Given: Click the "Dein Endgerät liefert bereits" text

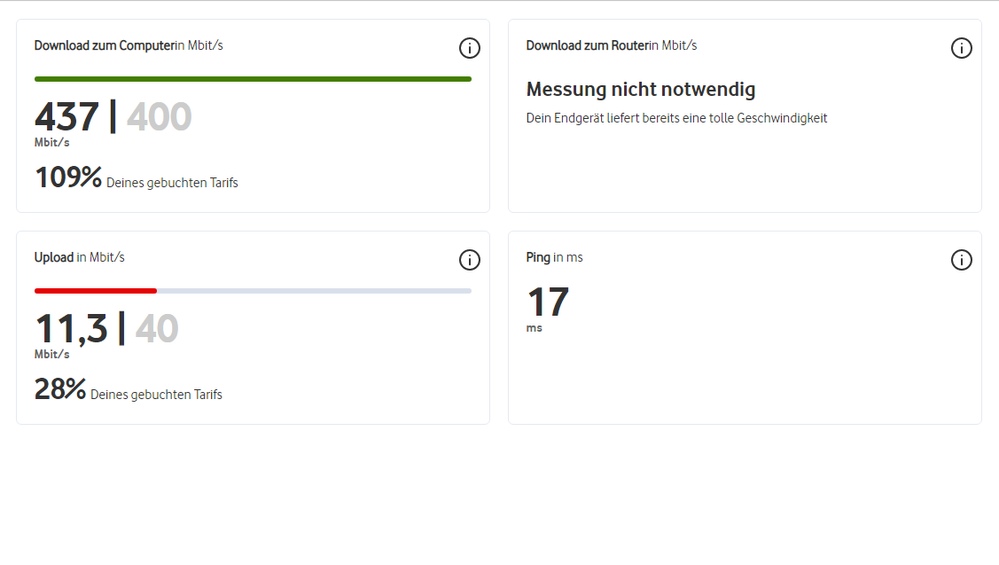Looking at the screenshot, I should [676, 119].
